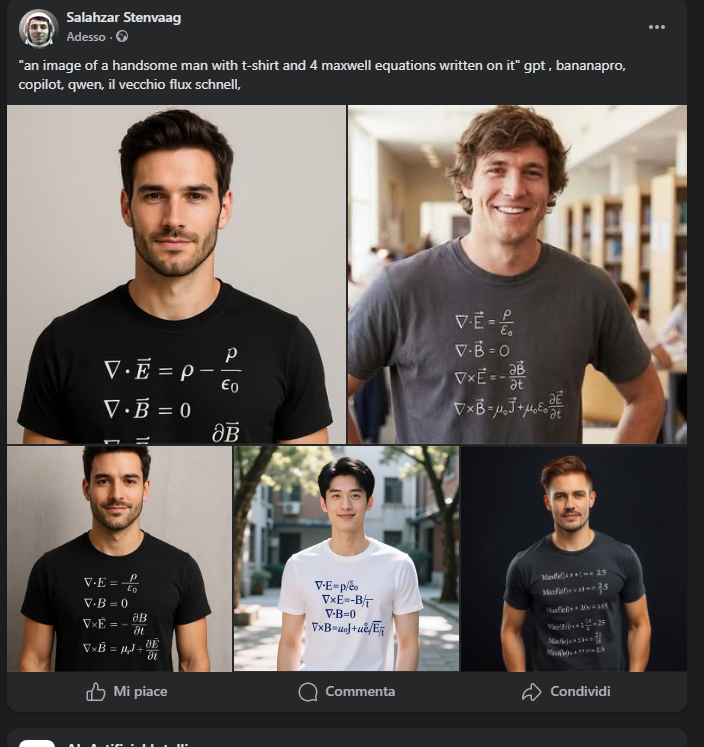Open the three-dot post options menu
This screenshot has width=704, height=747.
point(656,27)
